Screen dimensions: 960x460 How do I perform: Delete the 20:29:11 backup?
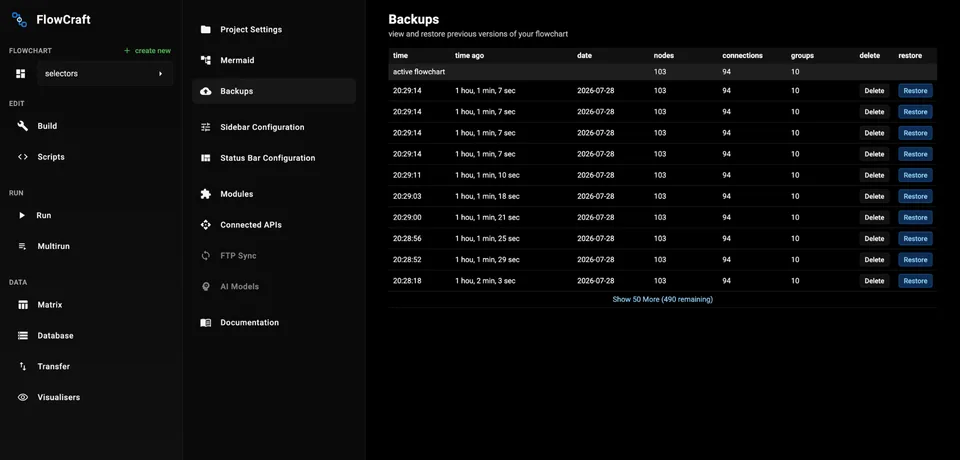click(x=874, y=175)
